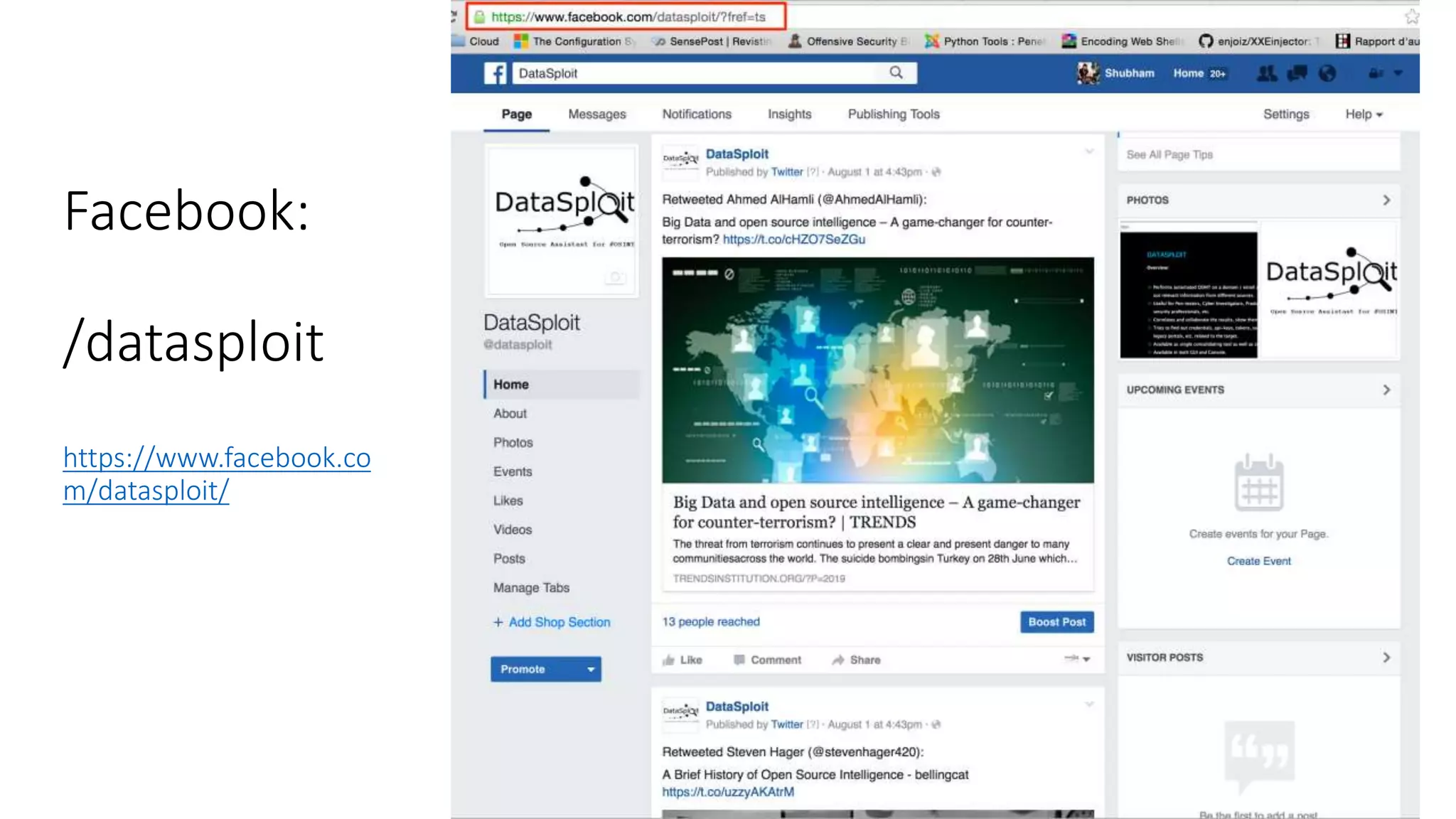Screen dimensions: 1456x819
Task: Click the SSL padlock icon in address bar
Action: pos(480,16)
